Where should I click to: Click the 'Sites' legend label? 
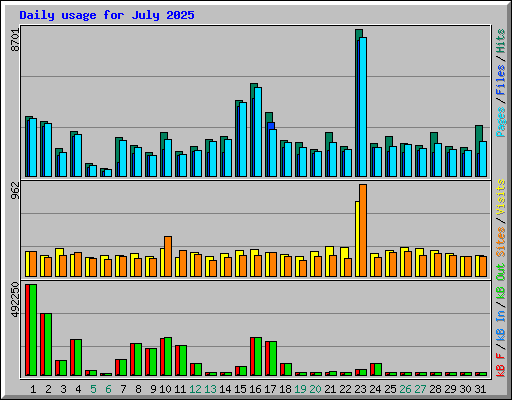click(501, 242)
